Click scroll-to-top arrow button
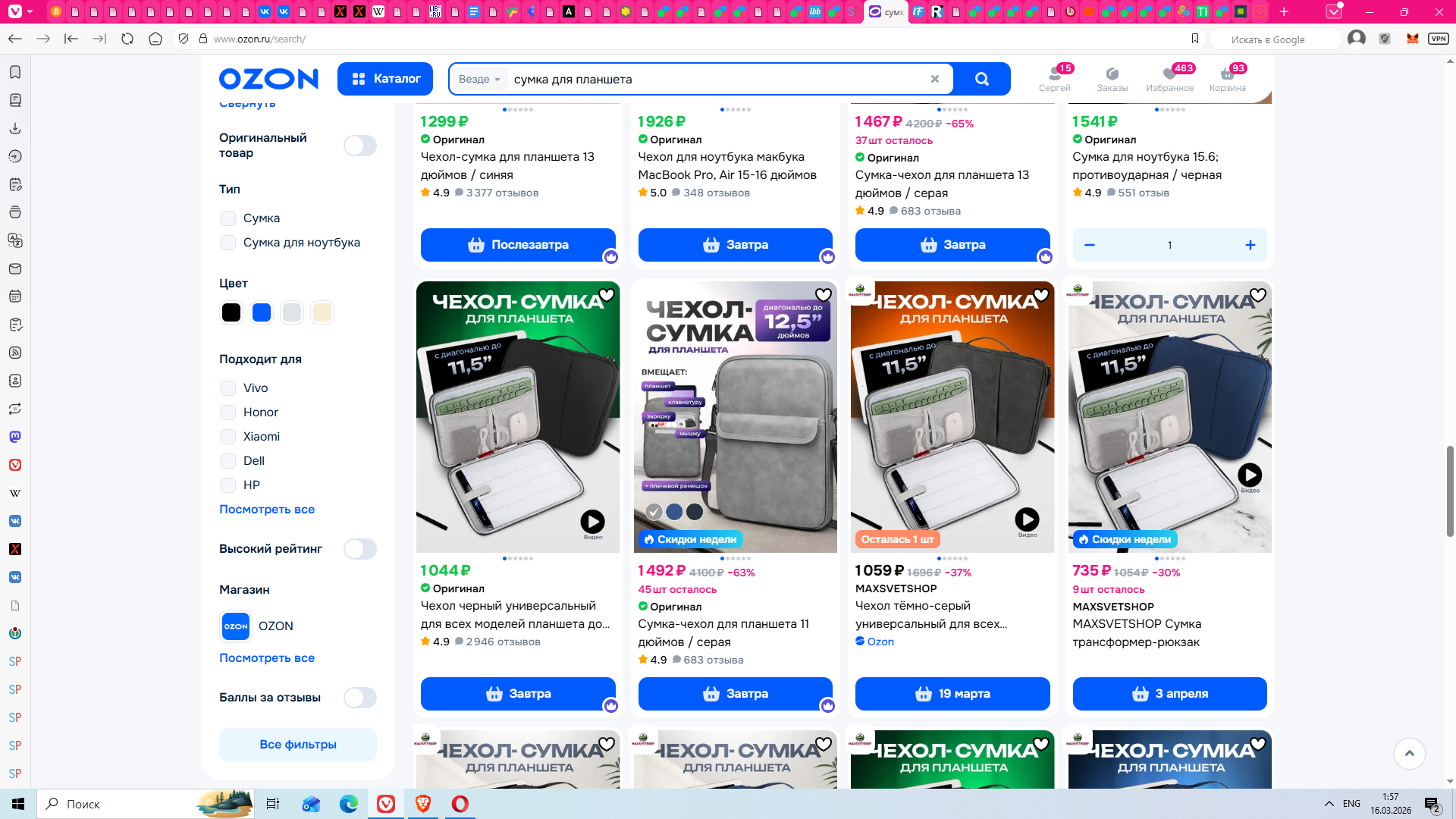Viewport: 1456px width, 819px height. pyautogui.click(x=1409, y=753)
